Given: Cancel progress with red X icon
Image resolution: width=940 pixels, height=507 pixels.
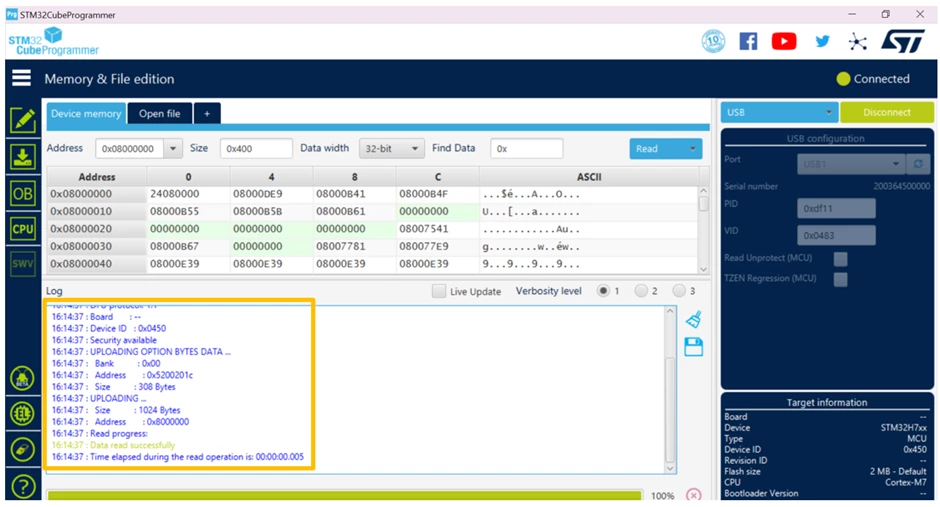Looking at the screenshot, I should coord(694,495).
